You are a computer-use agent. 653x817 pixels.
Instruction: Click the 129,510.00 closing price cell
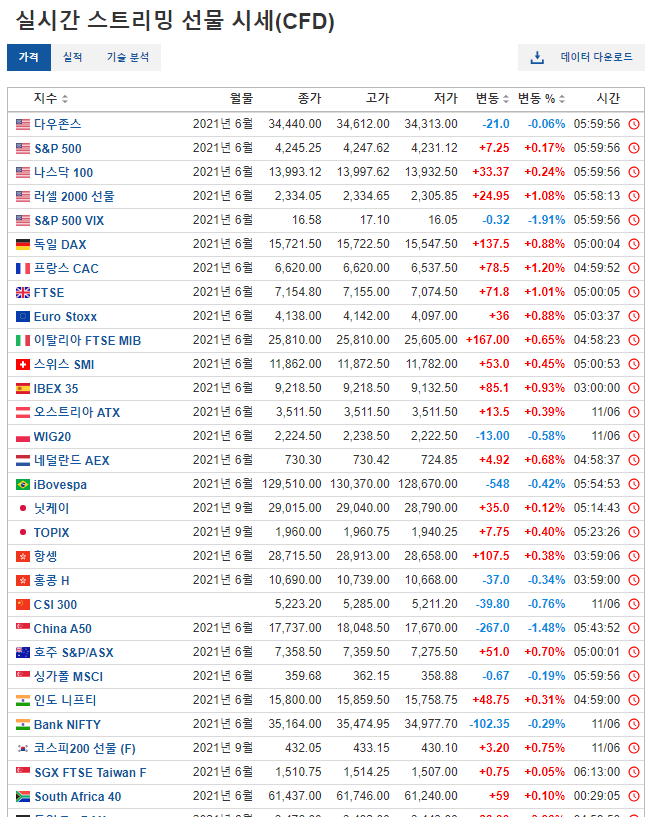tap(292, 484)
